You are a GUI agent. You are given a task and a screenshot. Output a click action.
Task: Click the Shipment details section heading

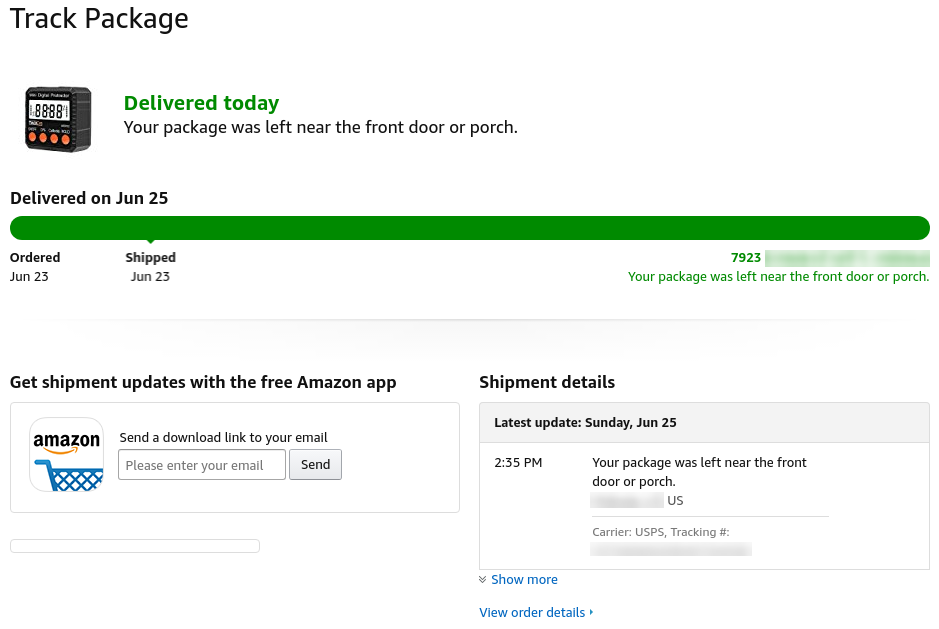547,382
